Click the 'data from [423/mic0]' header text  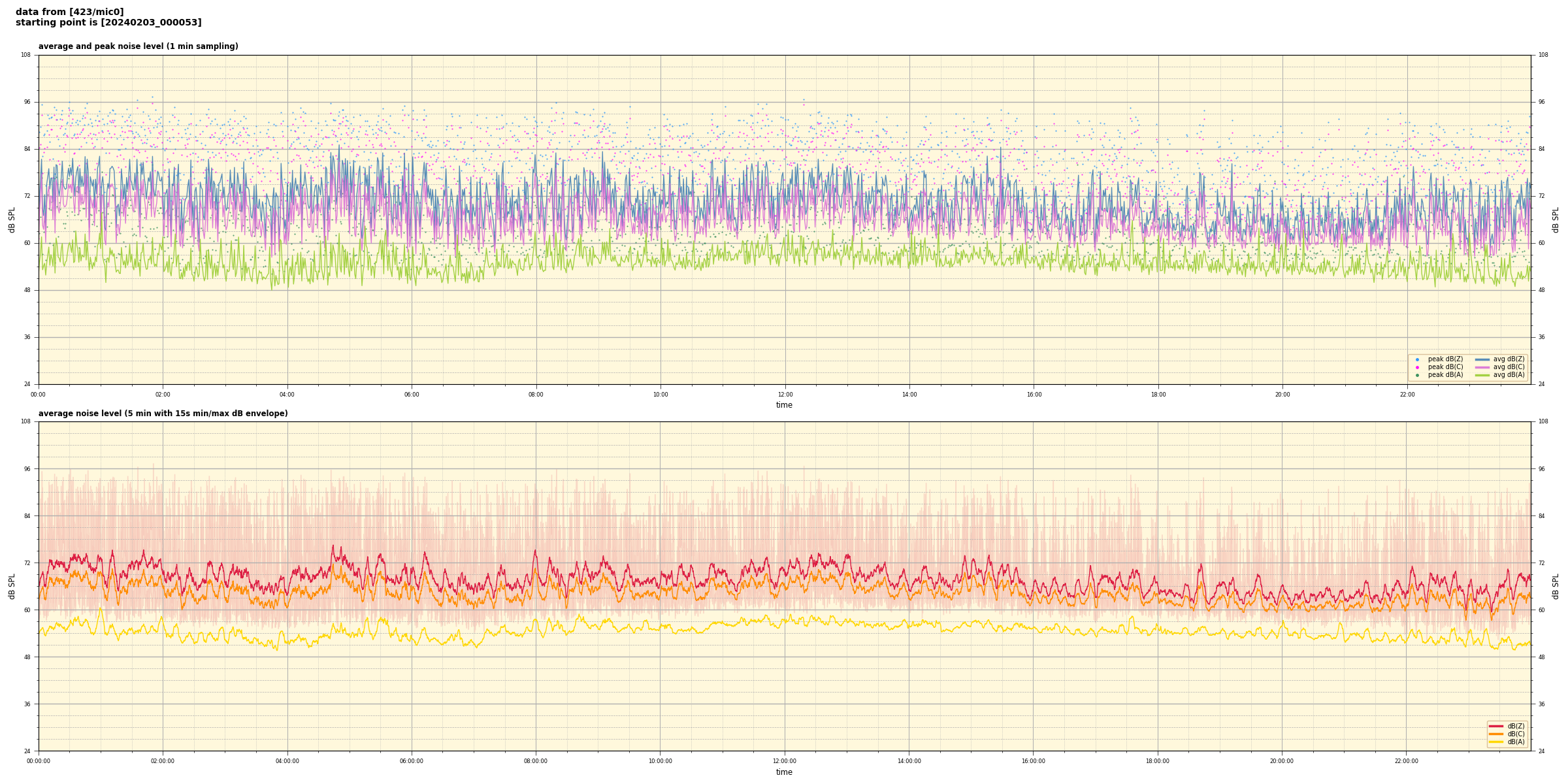[69, 12]
